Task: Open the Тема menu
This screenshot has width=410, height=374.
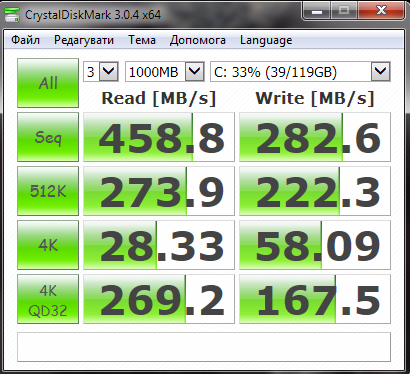Action: tap(142, 40)
